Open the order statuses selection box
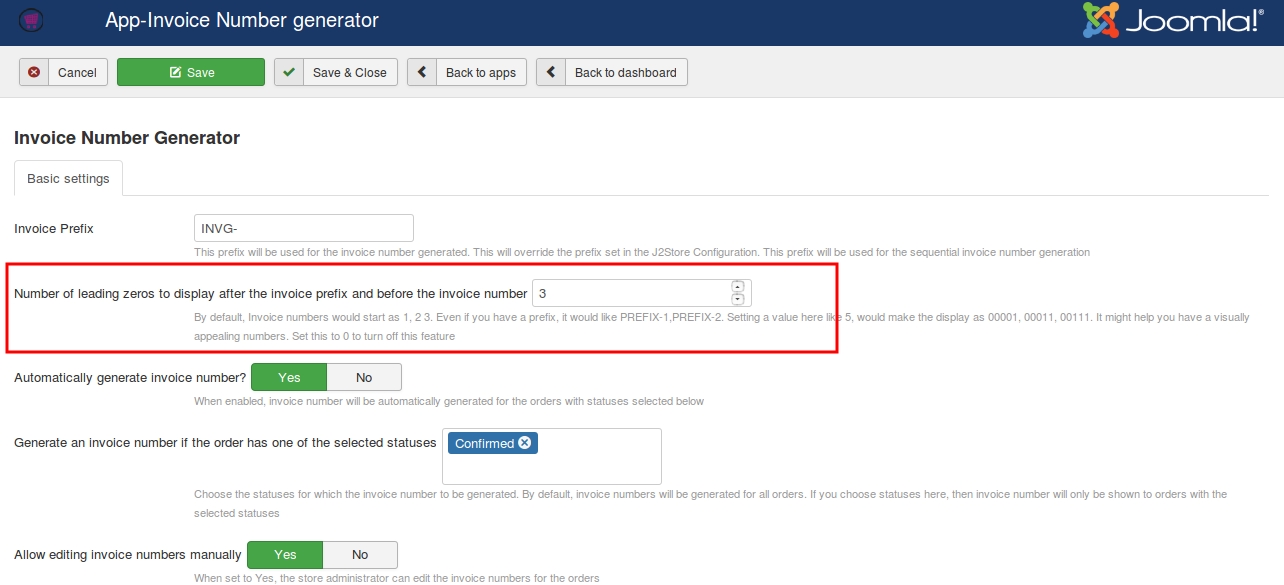This screenshot has height=585, width=1284. pos(598,464)
